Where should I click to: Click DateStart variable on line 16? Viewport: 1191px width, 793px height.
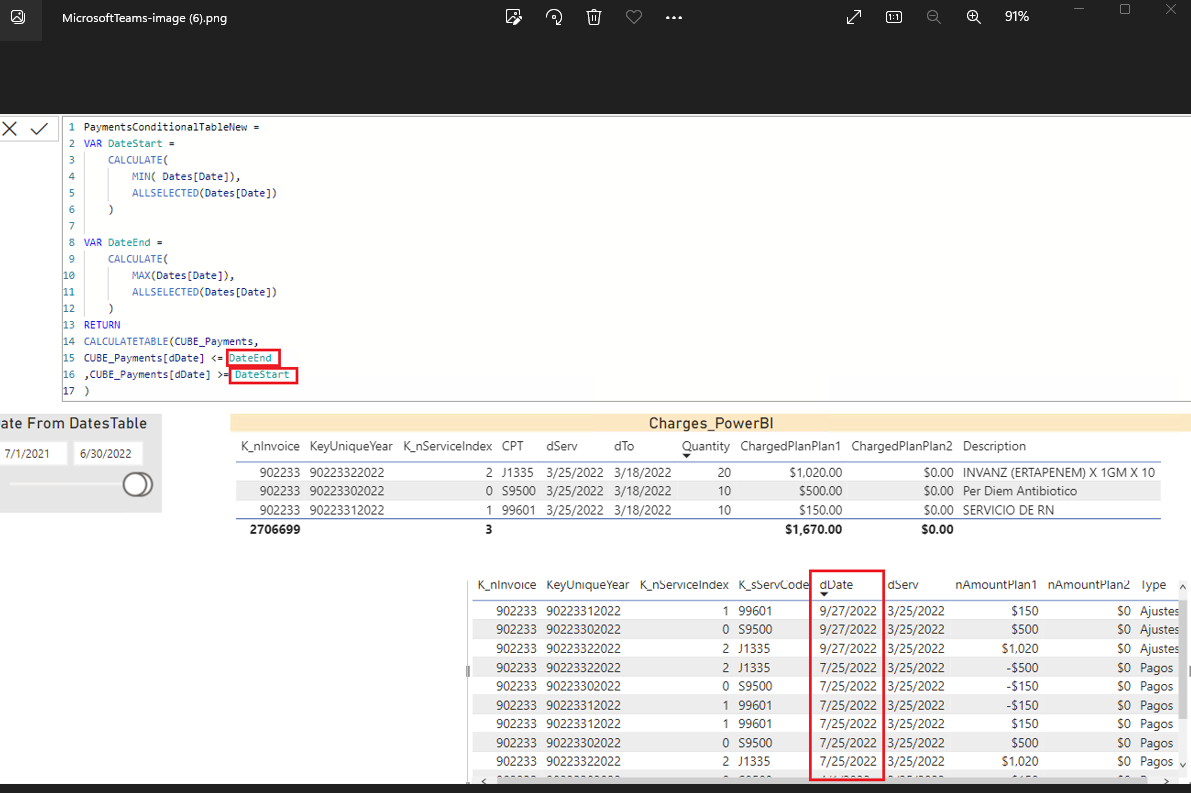click(262, 374)
